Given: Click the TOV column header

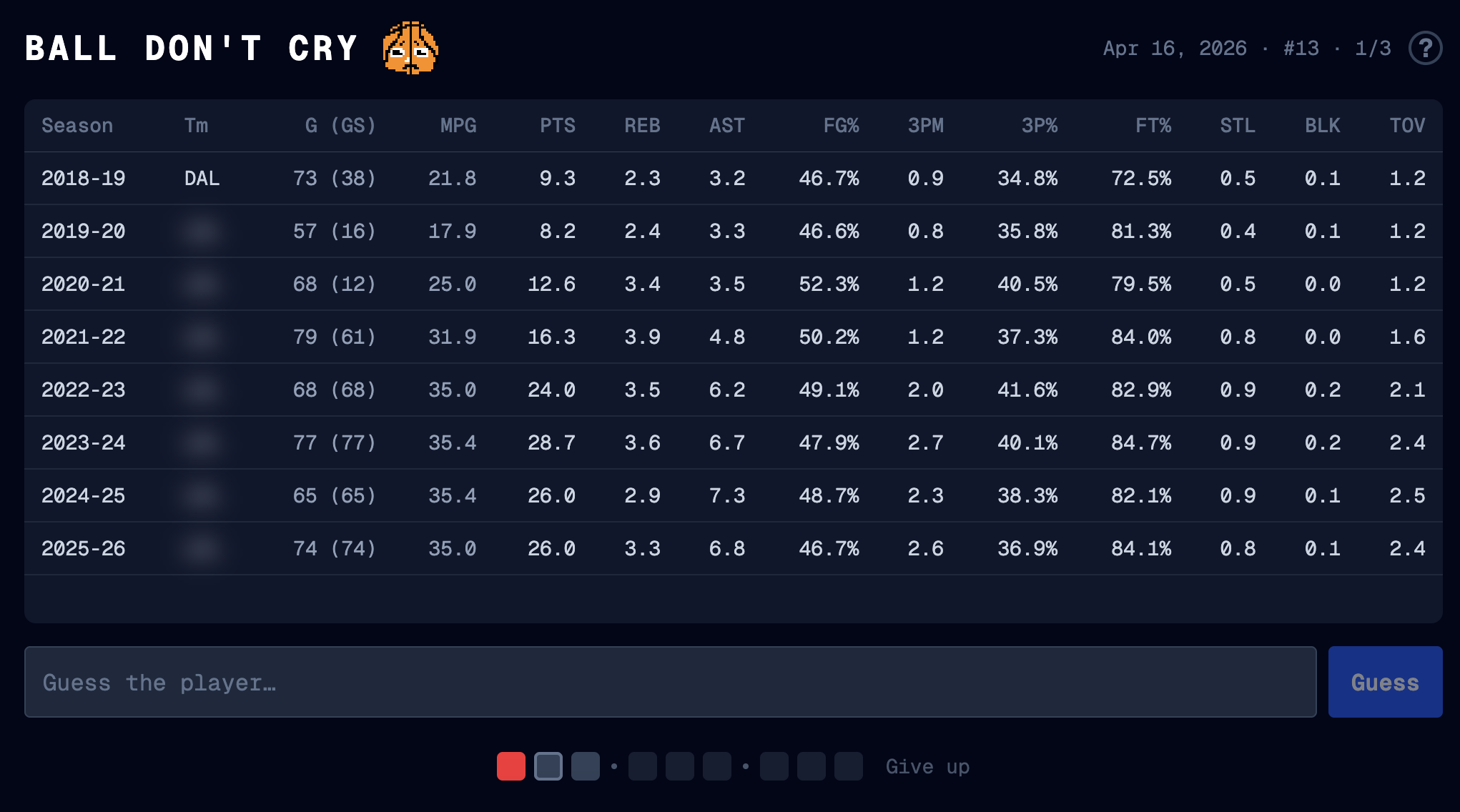Looking at the screenshot, I should (1406, 126).
